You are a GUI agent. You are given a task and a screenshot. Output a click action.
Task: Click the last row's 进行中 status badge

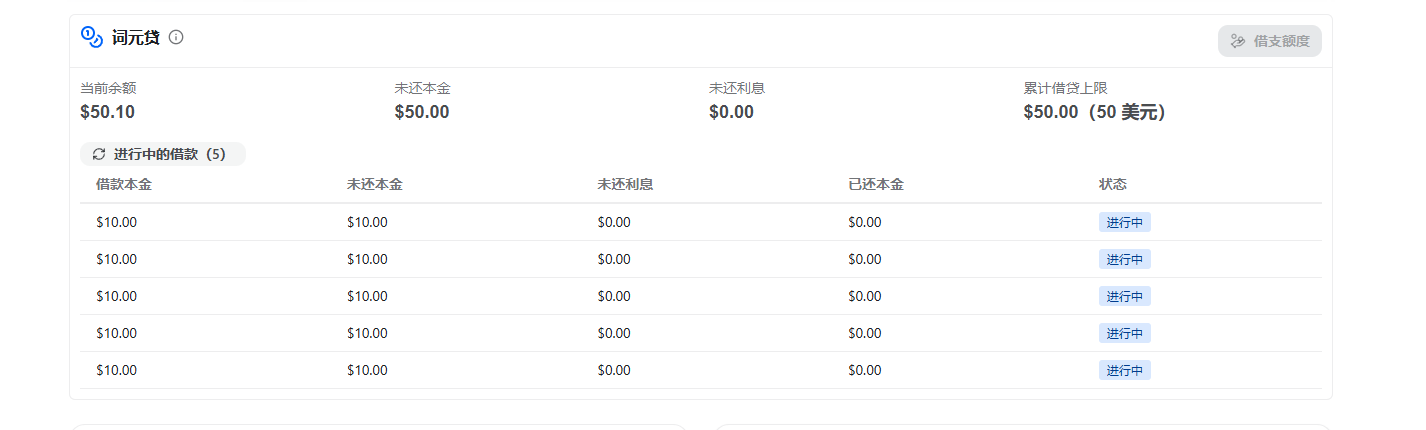click(x=1125, y=370)
